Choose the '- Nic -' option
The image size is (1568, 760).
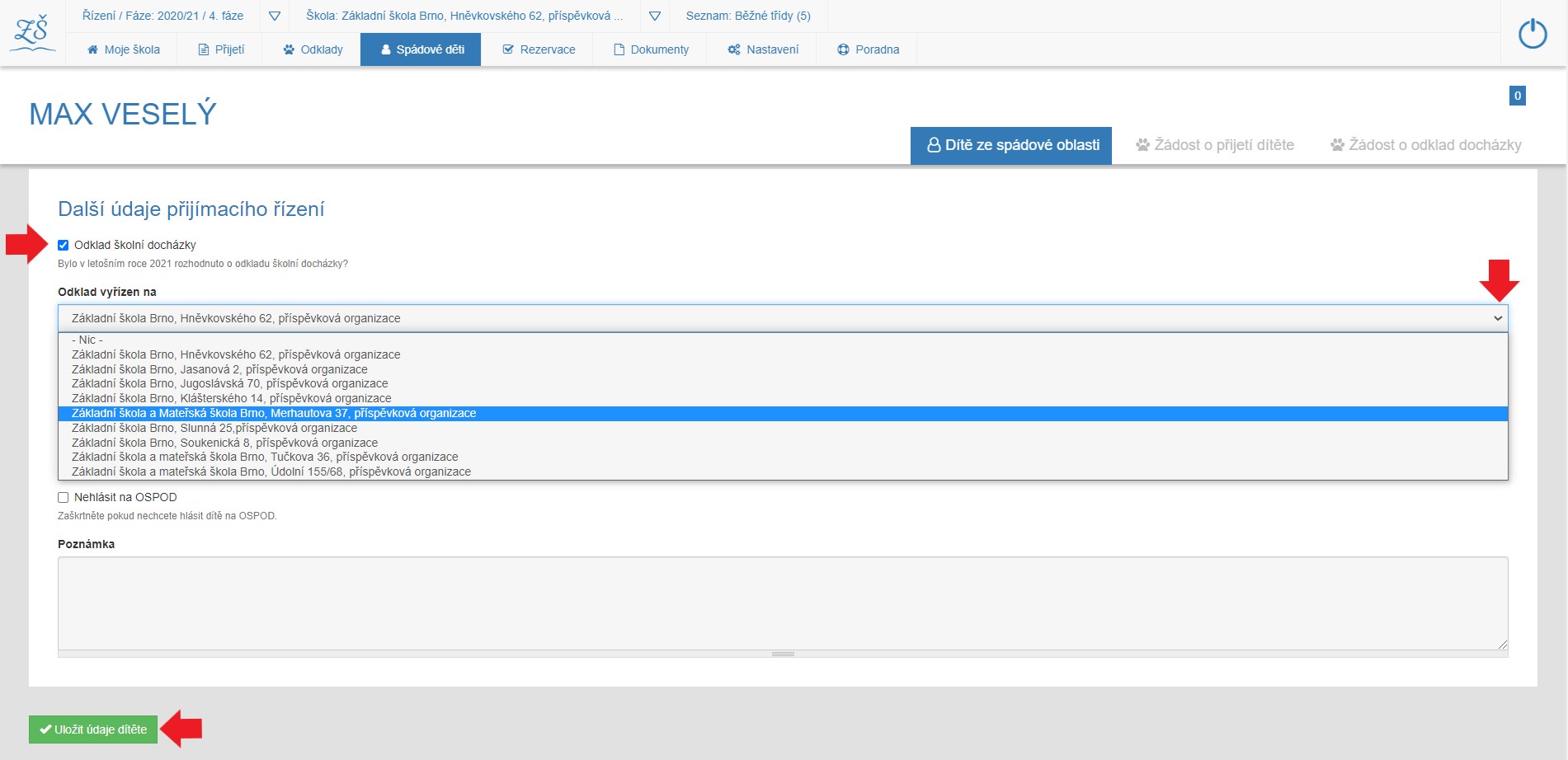[783, 340]
